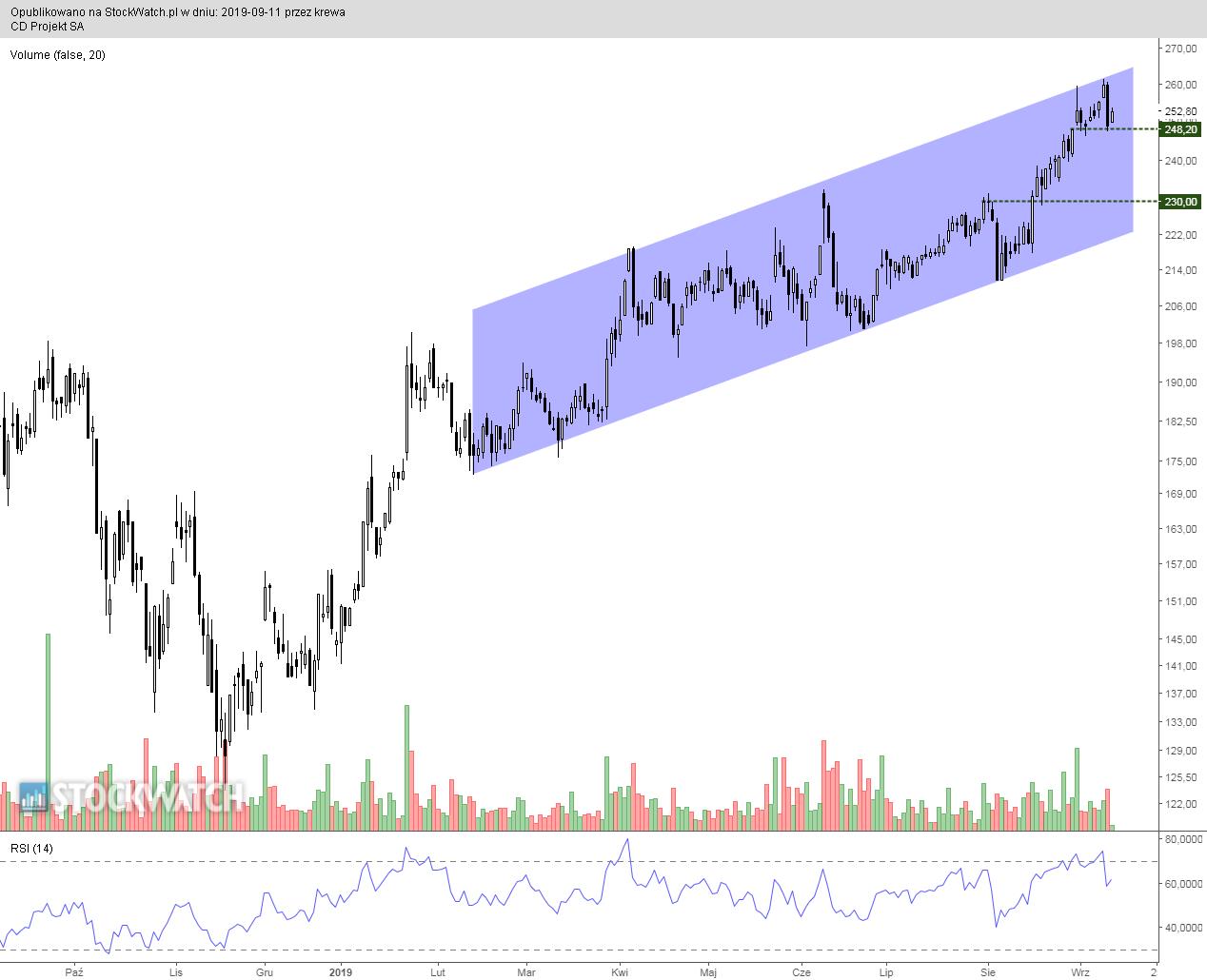
Task: Click the 169,00 price axis label
Action: pyautogui.click(x=1182, y=494)
